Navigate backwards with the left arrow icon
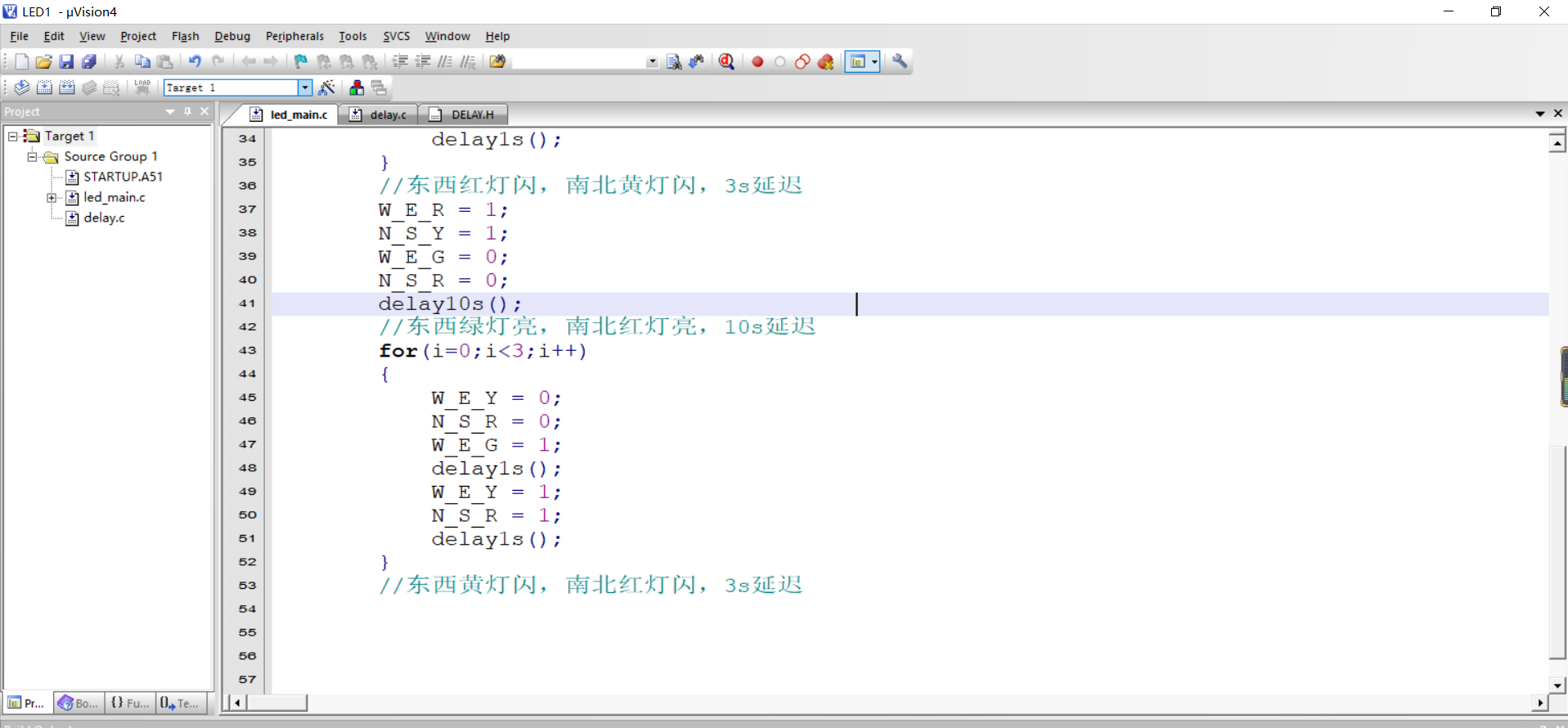 point(248,61)
